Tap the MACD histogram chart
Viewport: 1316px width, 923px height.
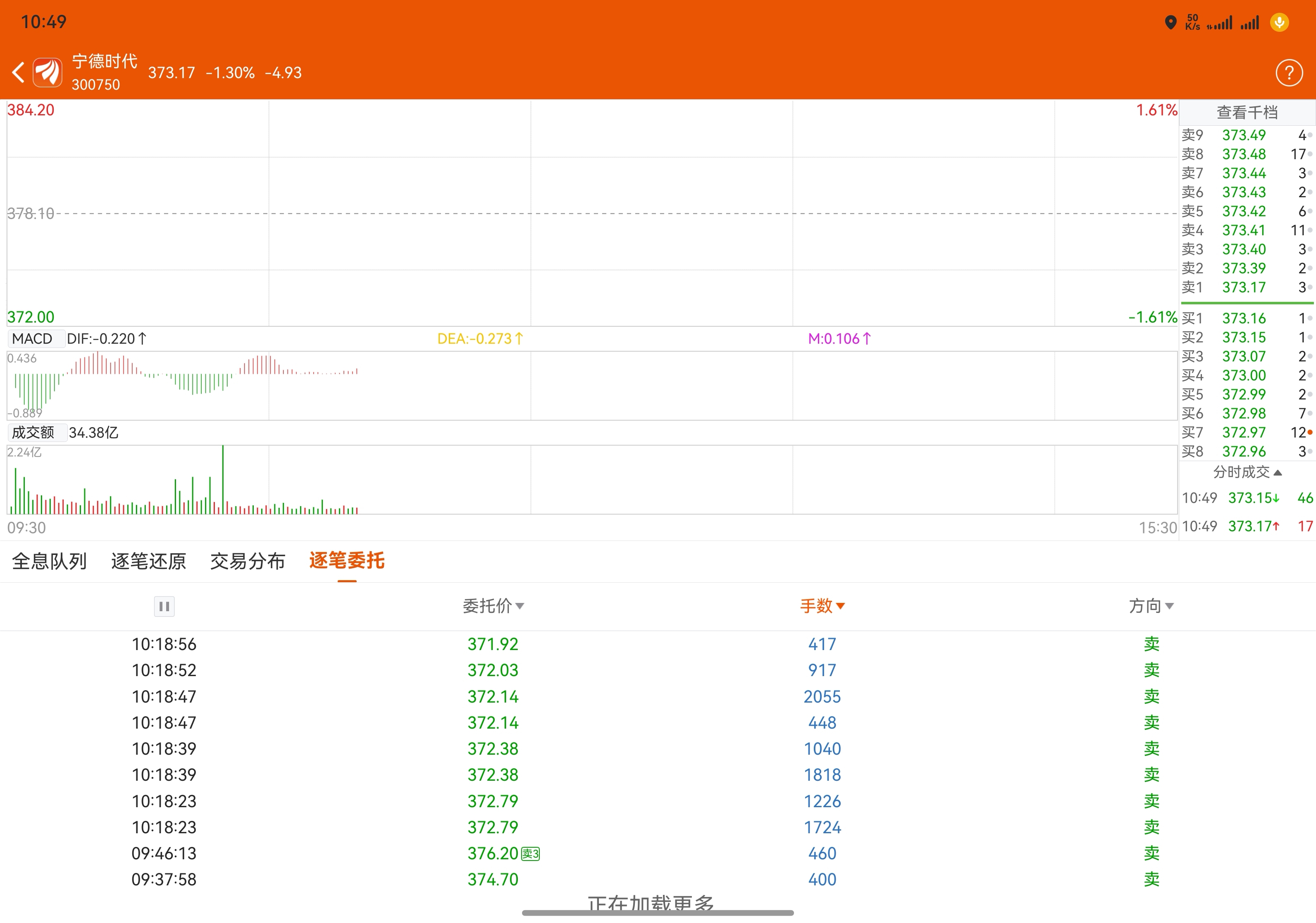click(592, 385)
